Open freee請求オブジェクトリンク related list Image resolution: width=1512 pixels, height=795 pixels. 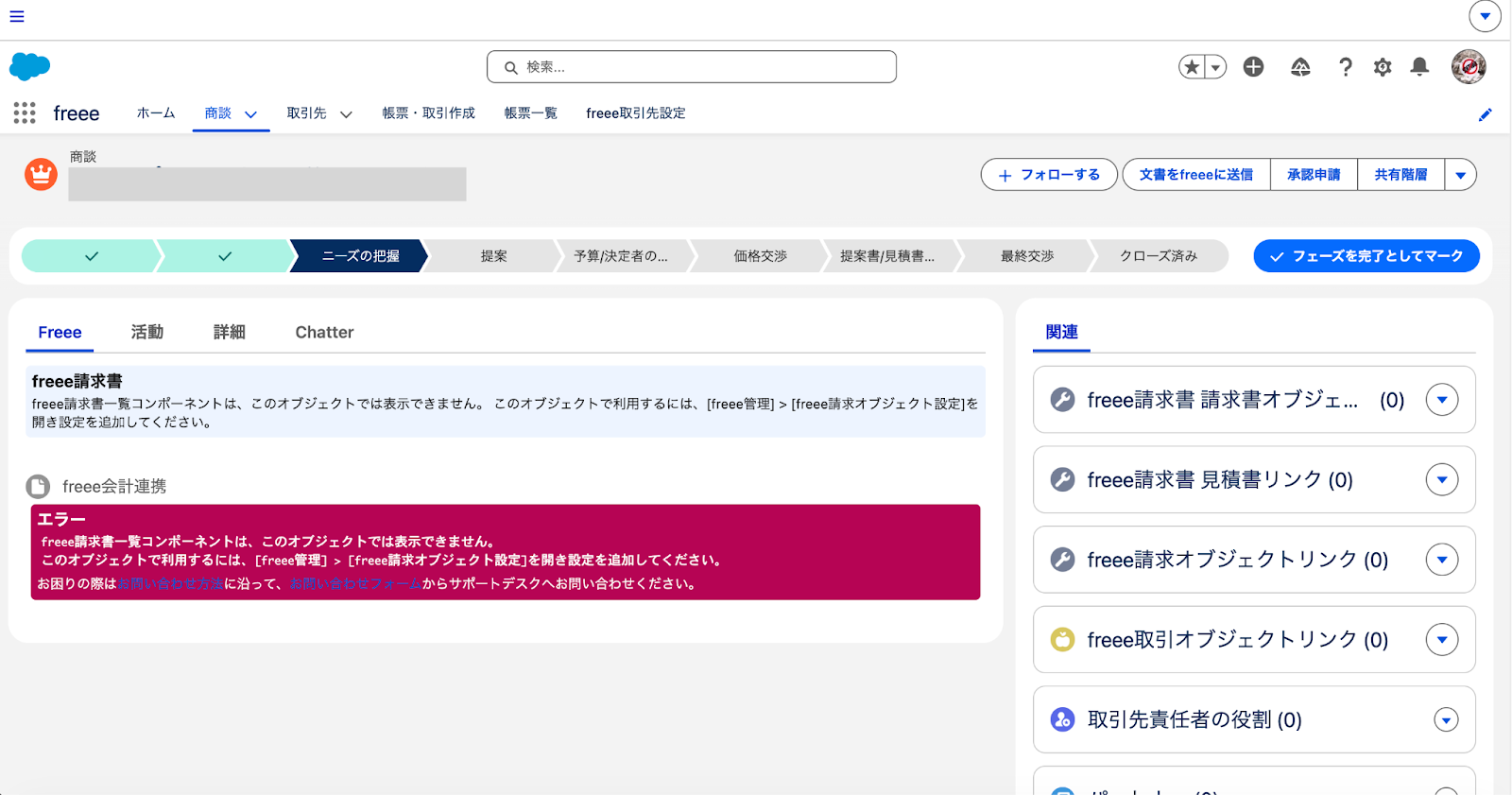(1238, 560)
